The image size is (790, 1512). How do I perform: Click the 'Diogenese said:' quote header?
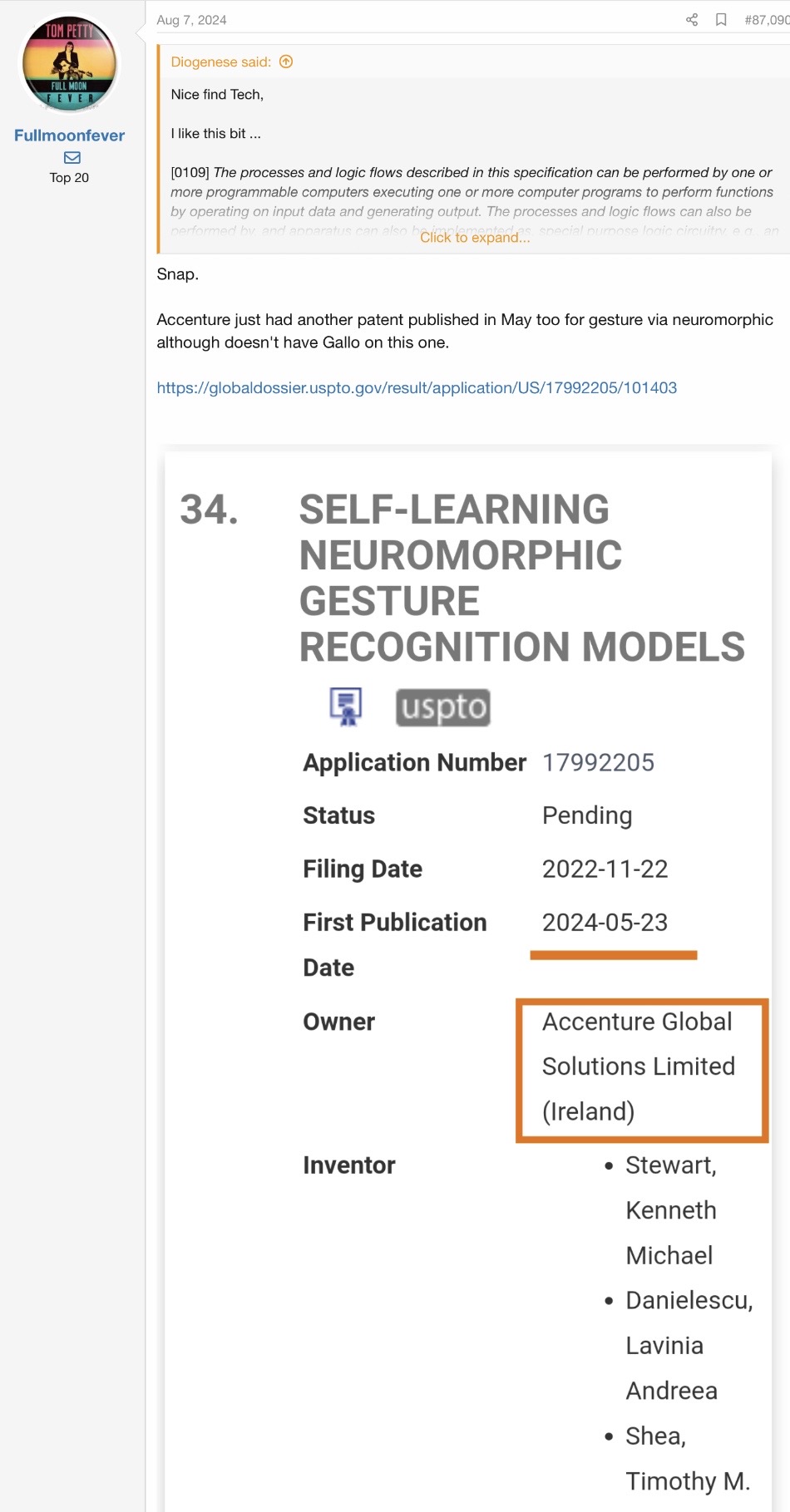[x=221, y=62]
